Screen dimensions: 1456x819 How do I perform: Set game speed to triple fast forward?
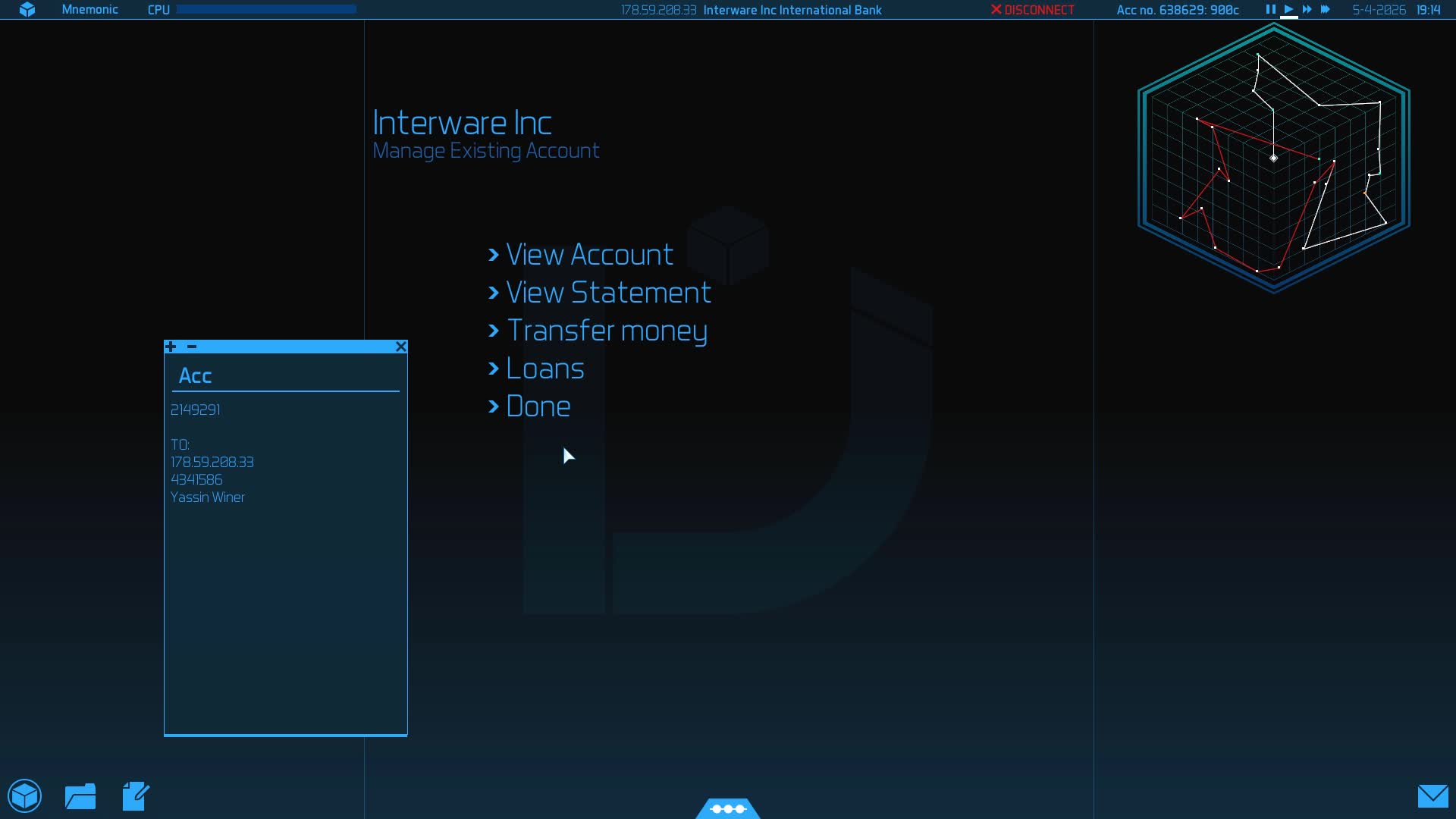pos(1325,10)
